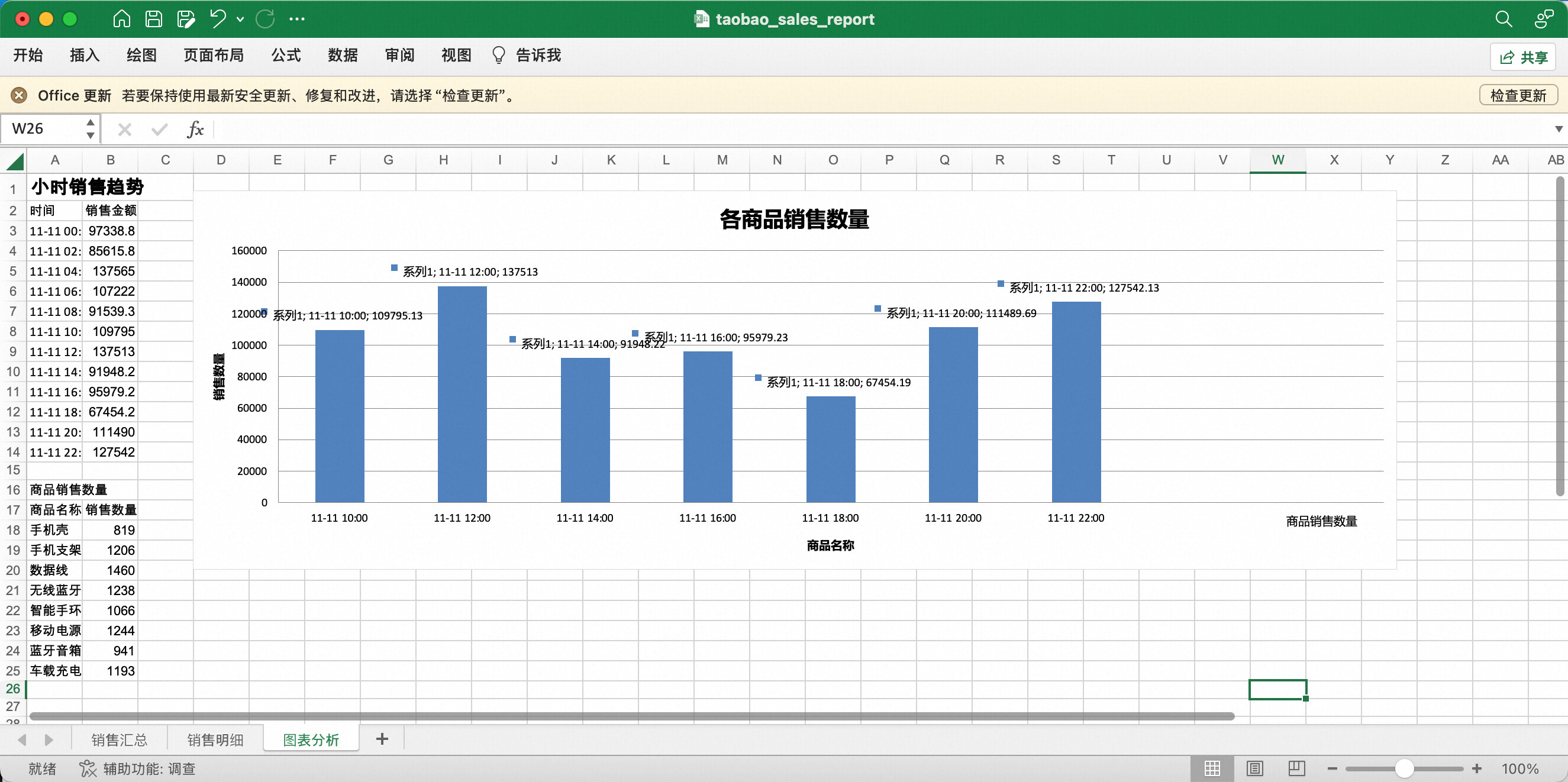Image resolution: width=1568 pixels, height=782 pixels.
Task: Click the Home icon in title bar
Action: 122,19
